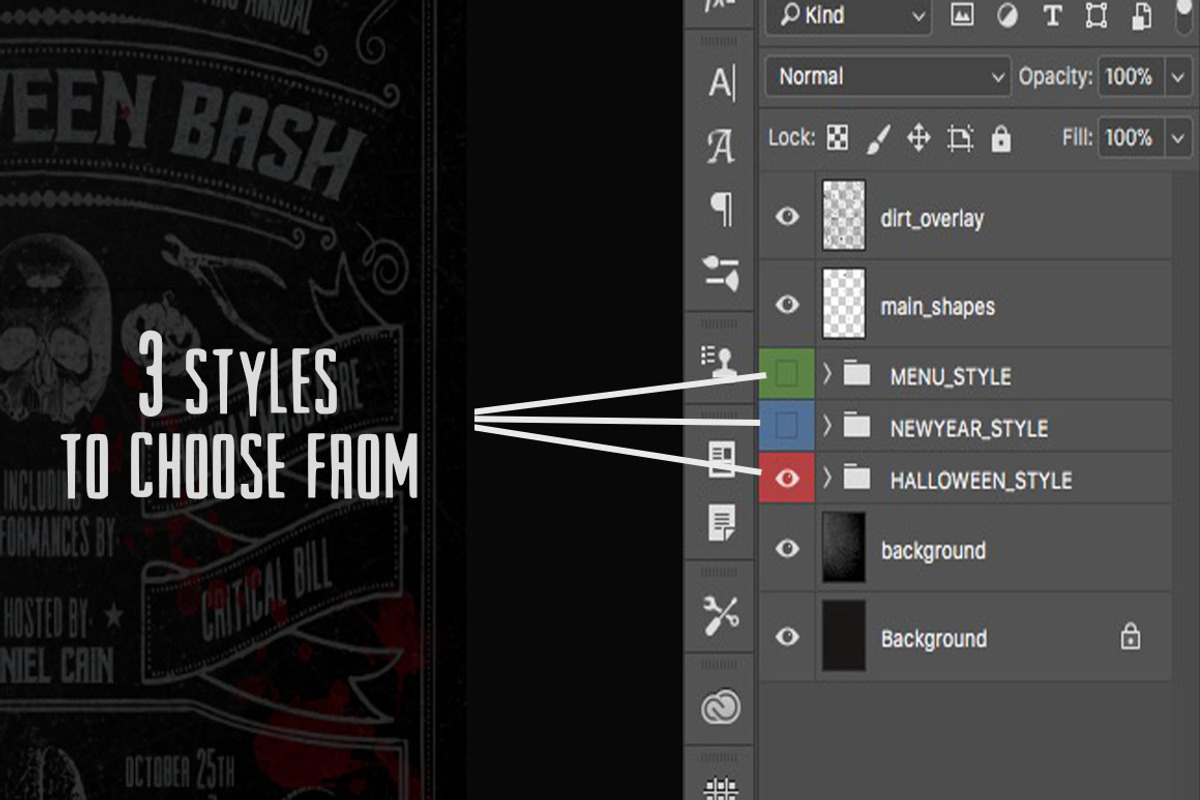Expand the MENU_STYLE group
Image resolution: width=1200 pixels, height=800 pixels.
pos(827,375)
